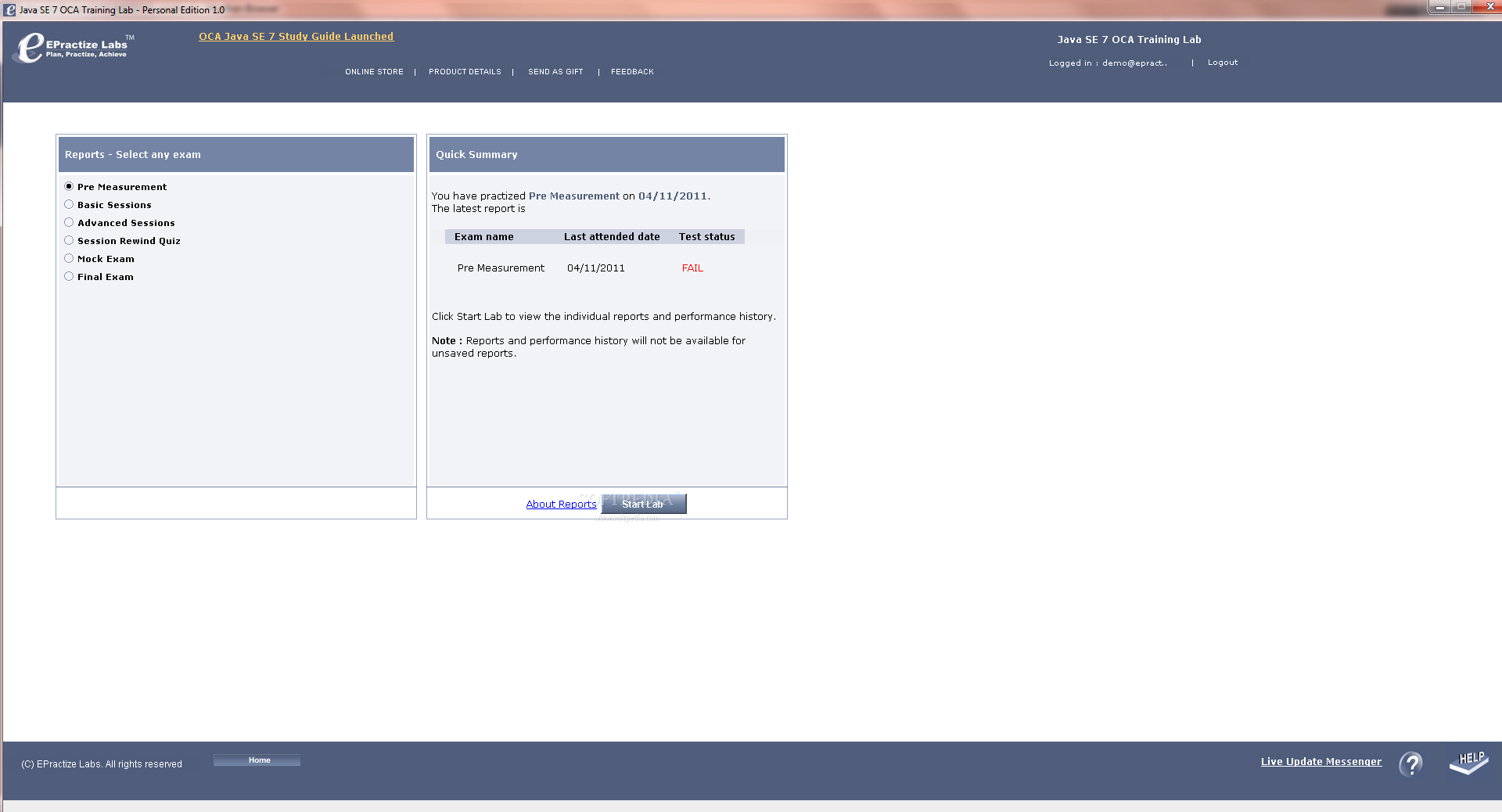Viewport: 1502px width, 812px height.
Task: Click the Last attended date column header
Action: pos(612,237)
